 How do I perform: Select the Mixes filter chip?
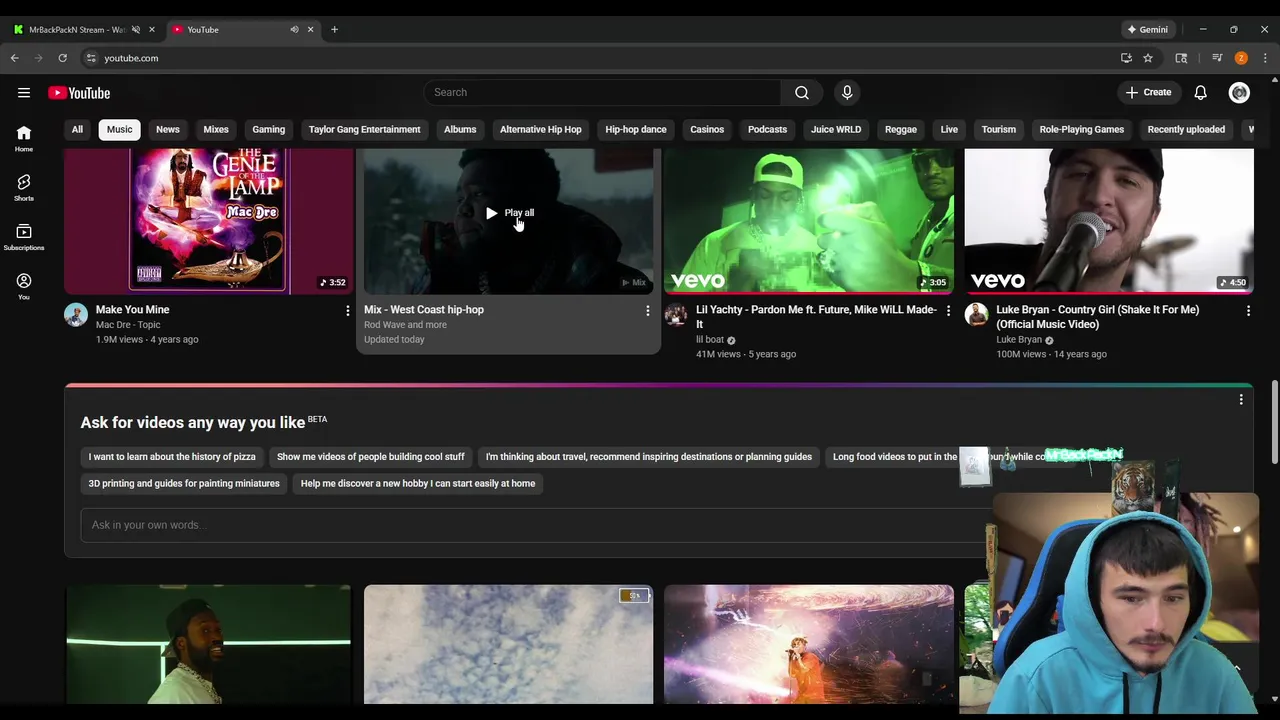pos(216,129)
